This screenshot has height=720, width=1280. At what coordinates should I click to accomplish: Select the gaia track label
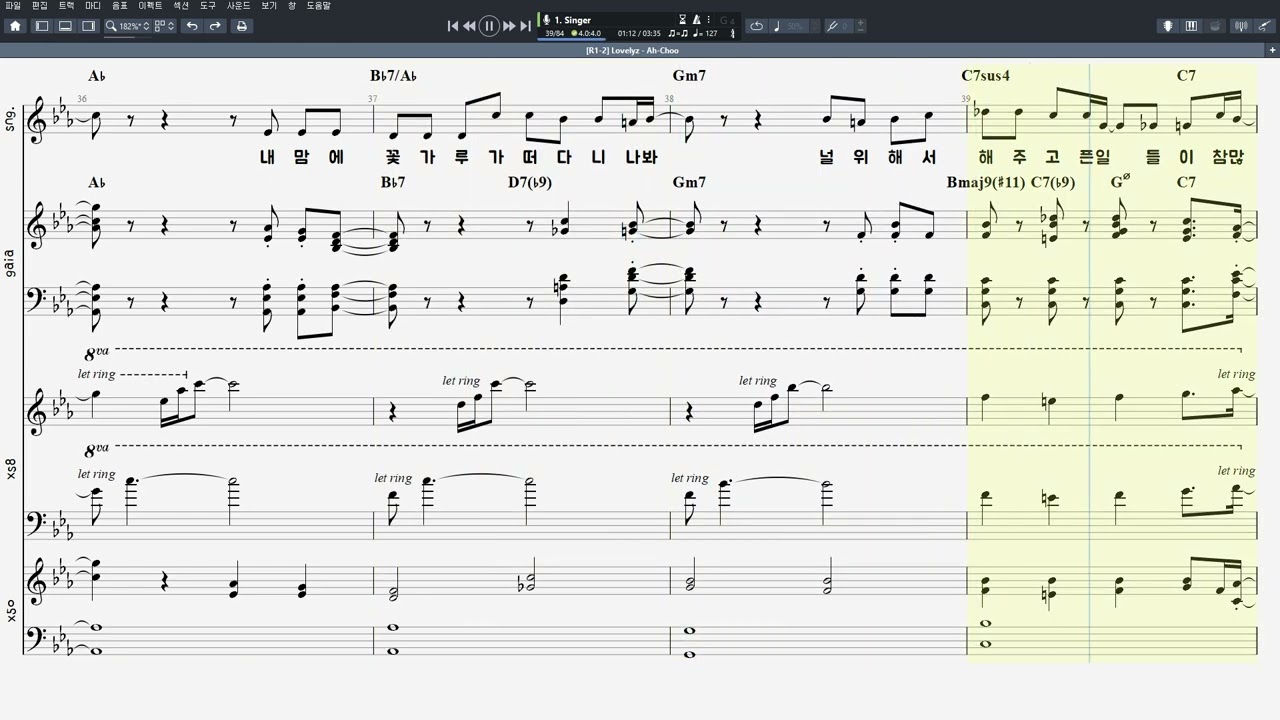coord(11,265)
